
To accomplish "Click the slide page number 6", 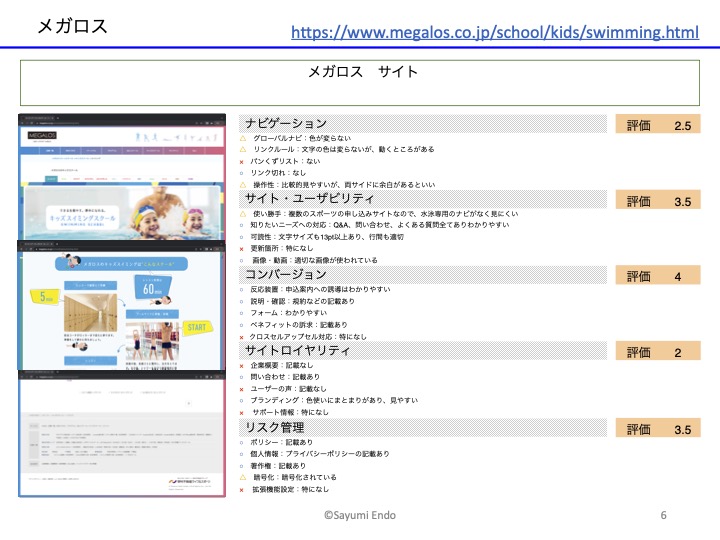I will (x=663, y=514).
